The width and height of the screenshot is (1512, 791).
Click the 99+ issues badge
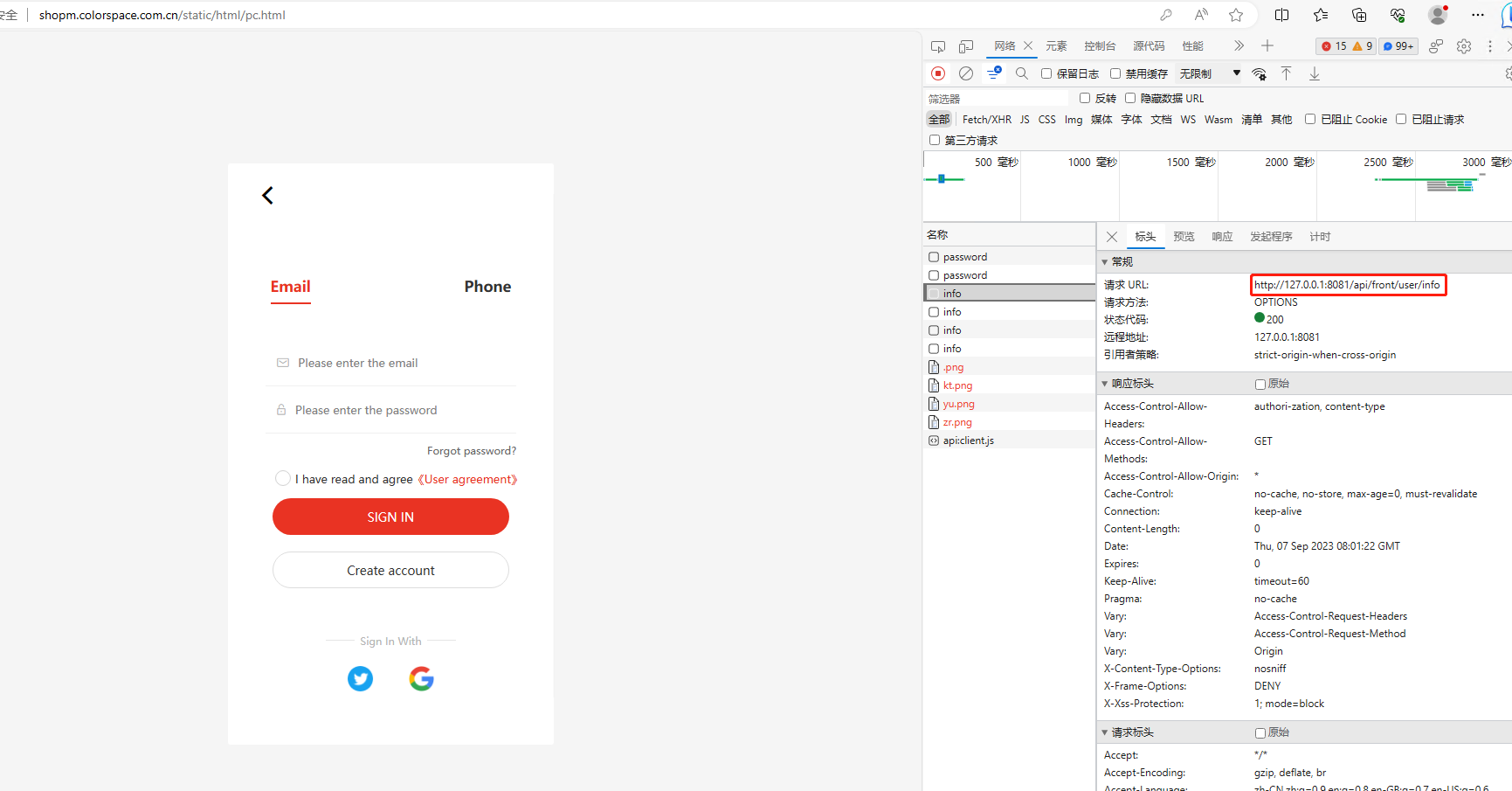coord(1398,46)
